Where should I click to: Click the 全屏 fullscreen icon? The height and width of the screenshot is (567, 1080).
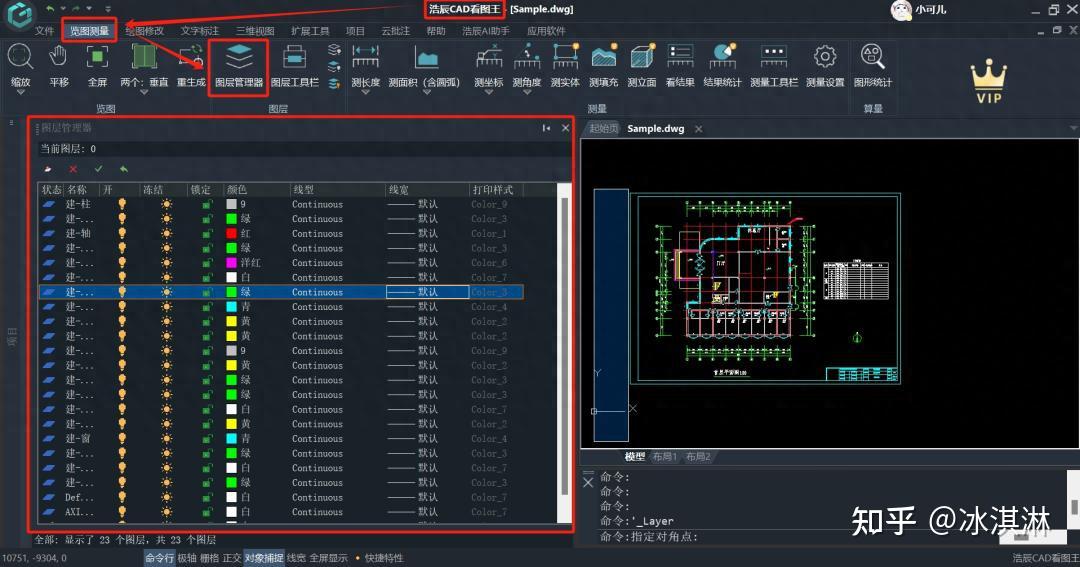point(97,56)
